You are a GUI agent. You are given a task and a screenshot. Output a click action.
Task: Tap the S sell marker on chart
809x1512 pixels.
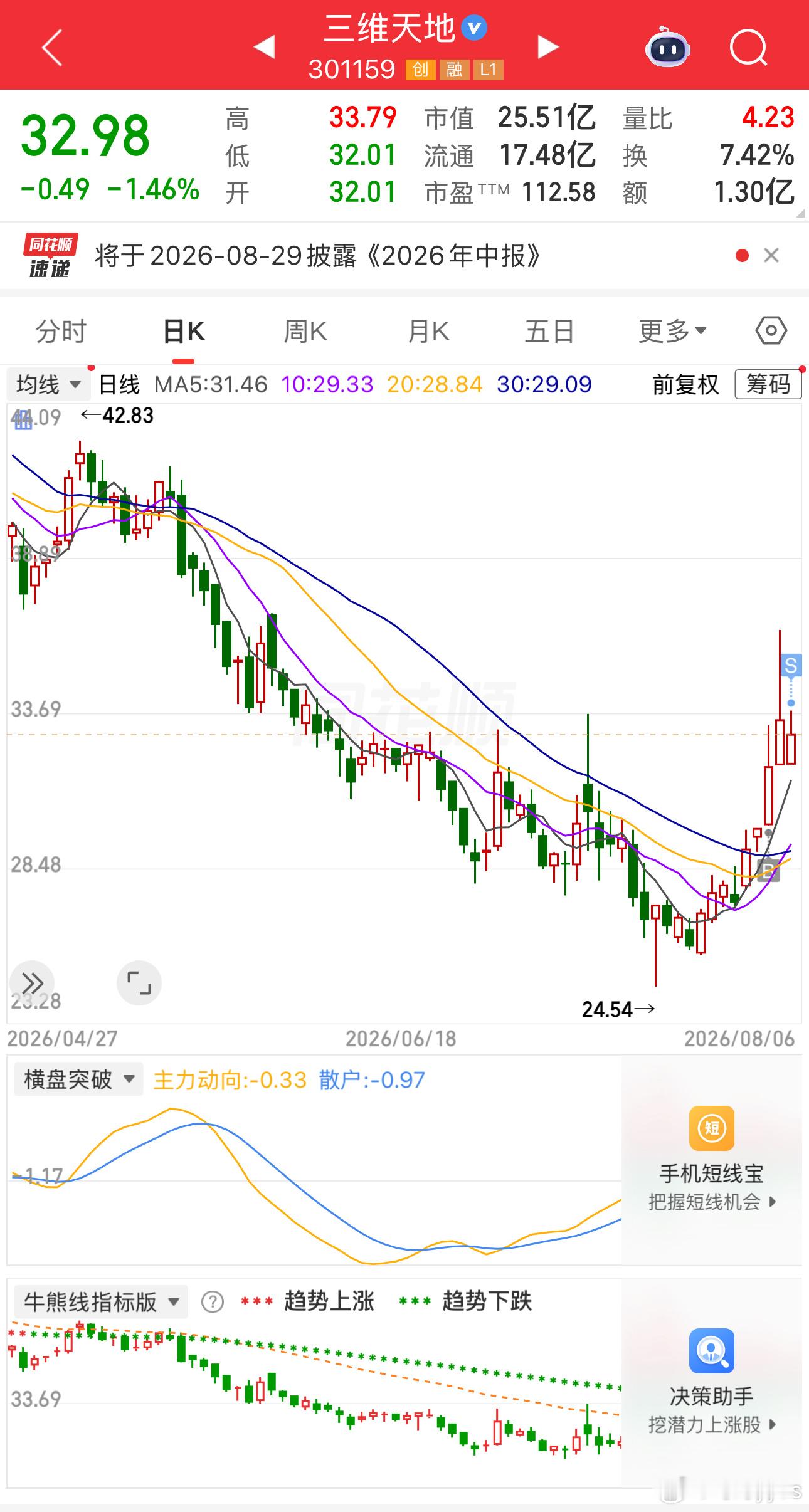click(x=791, y=665)
